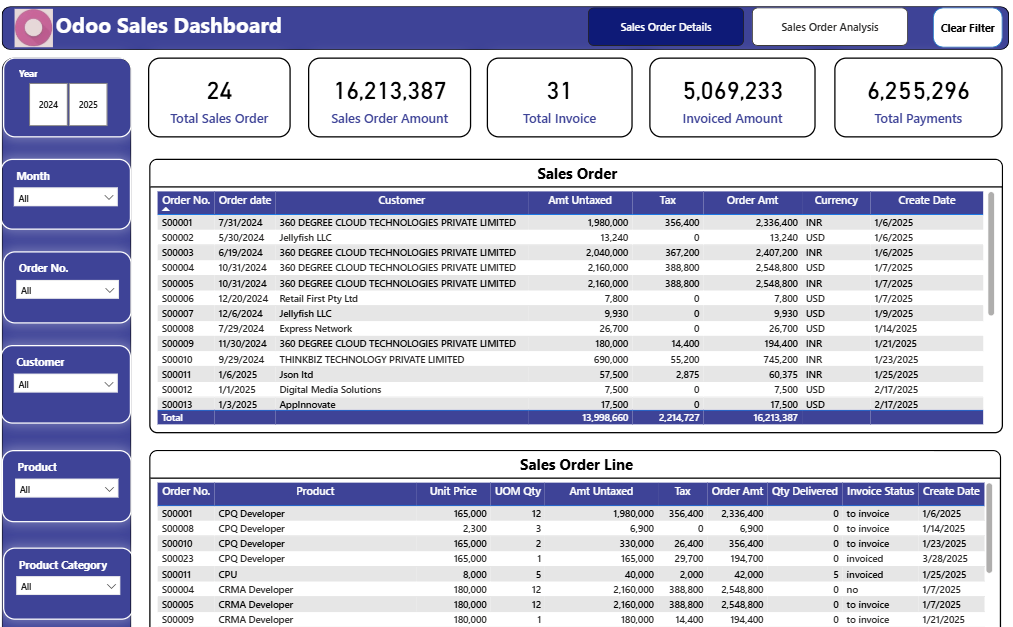Expand the Customer filter dropdown
The width and height of the screenshot is (1013, 627).
66,384
